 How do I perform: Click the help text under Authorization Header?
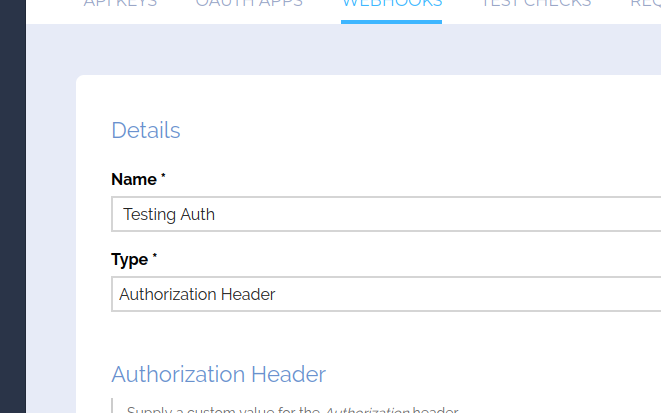[292, 409]
